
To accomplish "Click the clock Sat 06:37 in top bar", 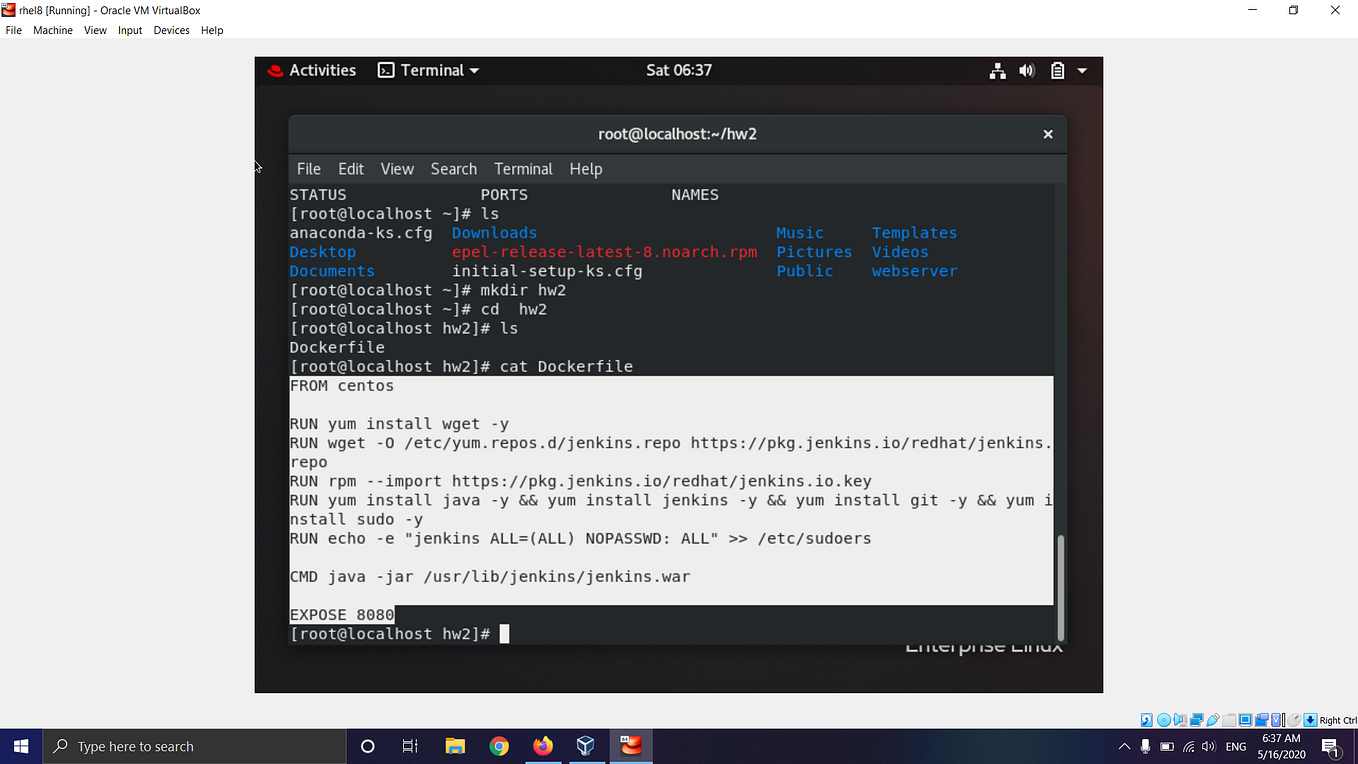I will [x=679, y=70].
